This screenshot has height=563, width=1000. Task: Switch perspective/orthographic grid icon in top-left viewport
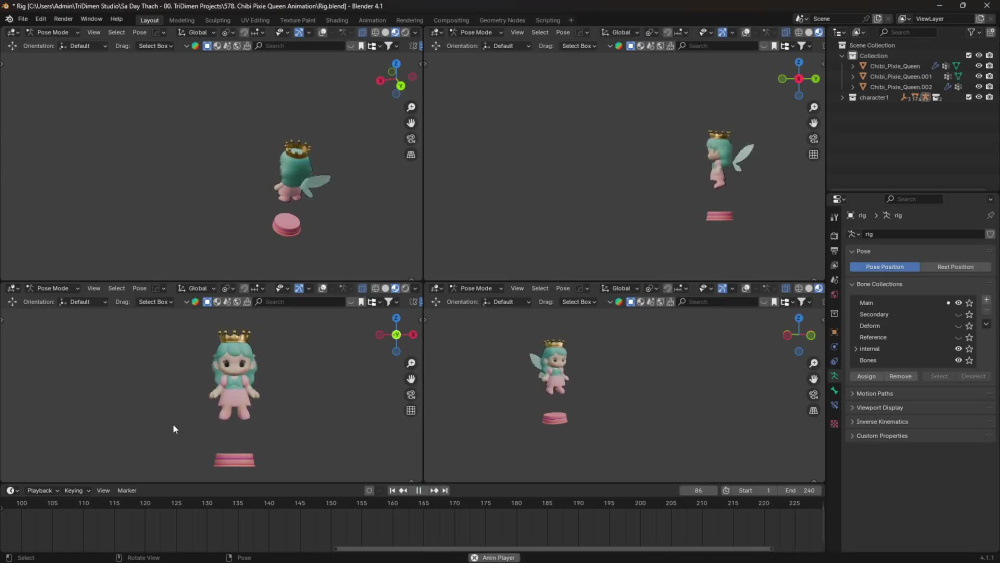[x=411, y=154]
